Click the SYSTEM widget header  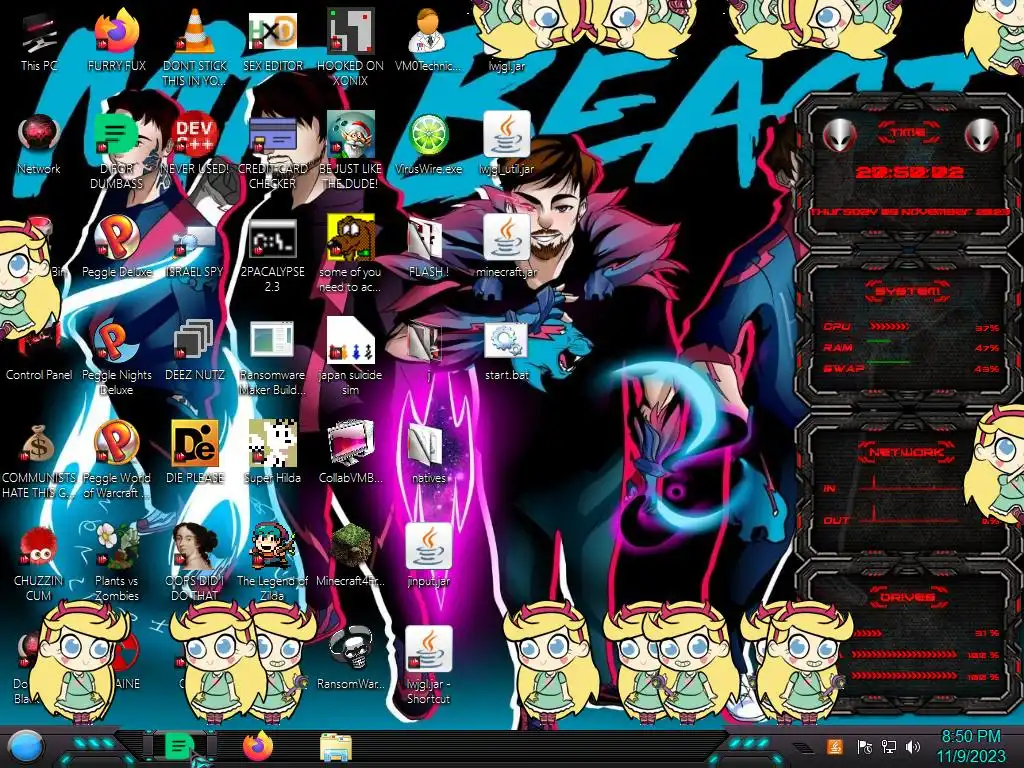[x=907, y=291]
